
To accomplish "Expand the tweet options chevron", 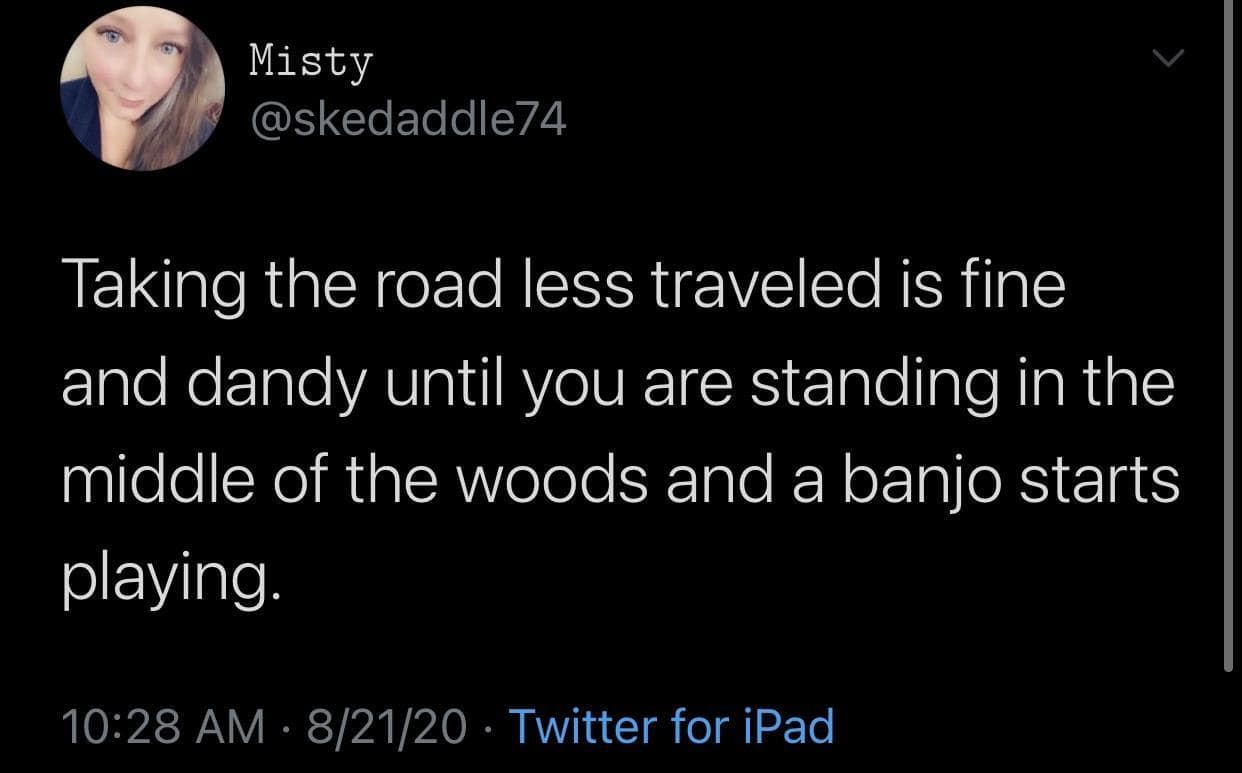I will click(x=1165, y=61).
